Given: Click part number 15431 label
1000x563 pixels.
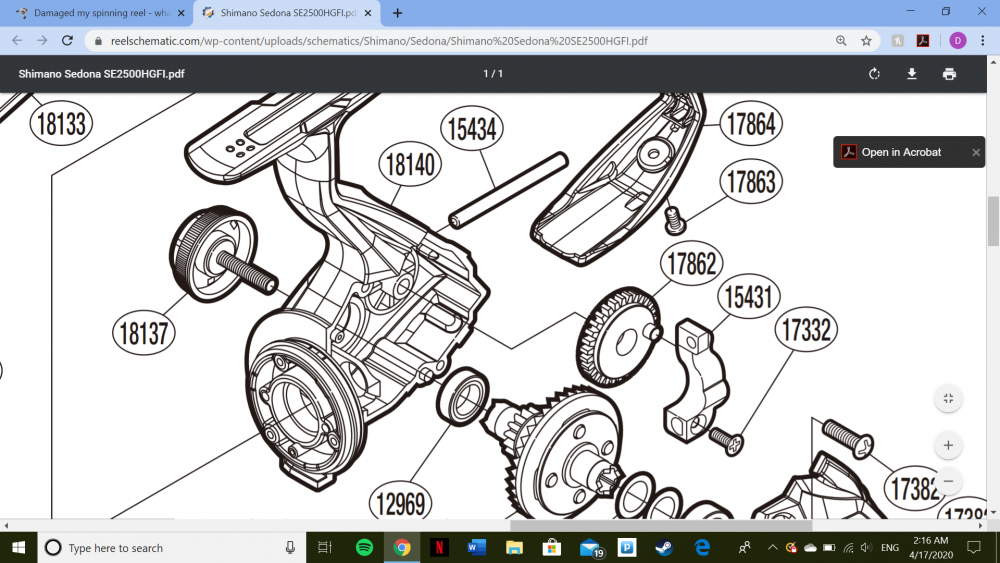Looking at the screenshot, I should [x=748, y=296].
